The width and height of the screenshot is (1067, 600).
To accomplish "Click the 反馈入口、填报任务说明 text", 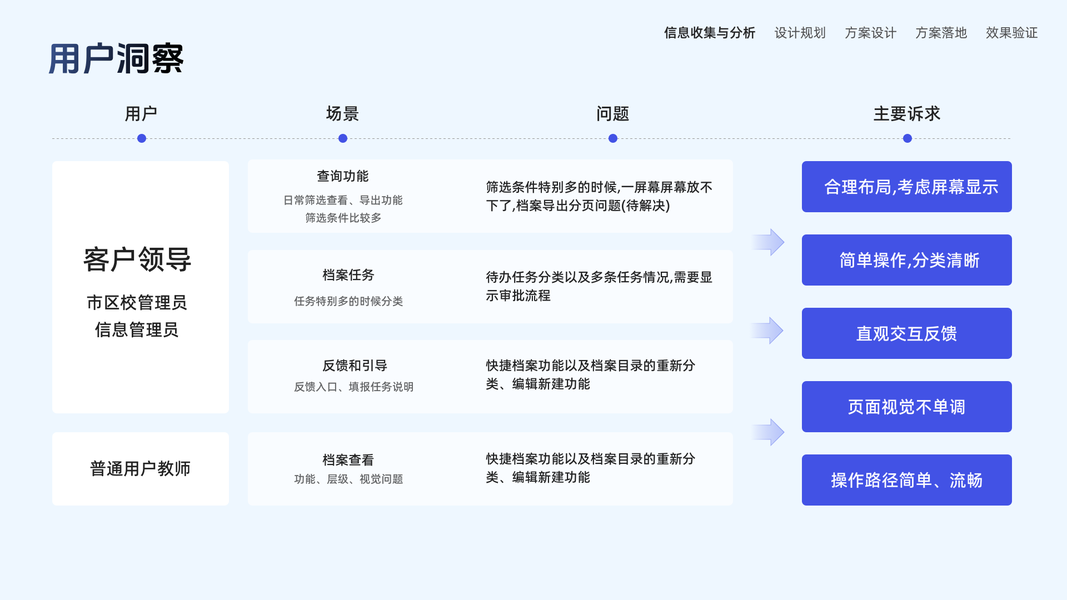I will click(x=354, y=386).
